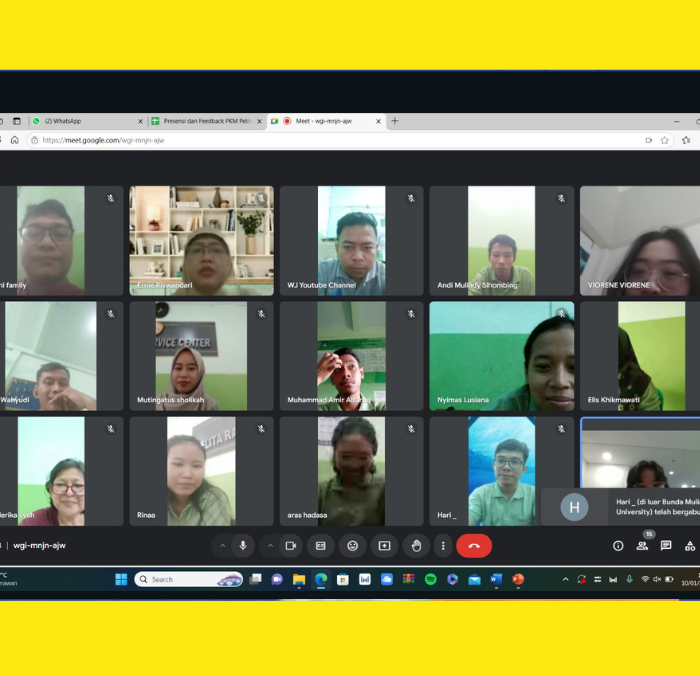The height and width of the screenshot is (675, 700).
Task: Select Andi Muliady Sihombing video tile
Action: click(501, 241)
